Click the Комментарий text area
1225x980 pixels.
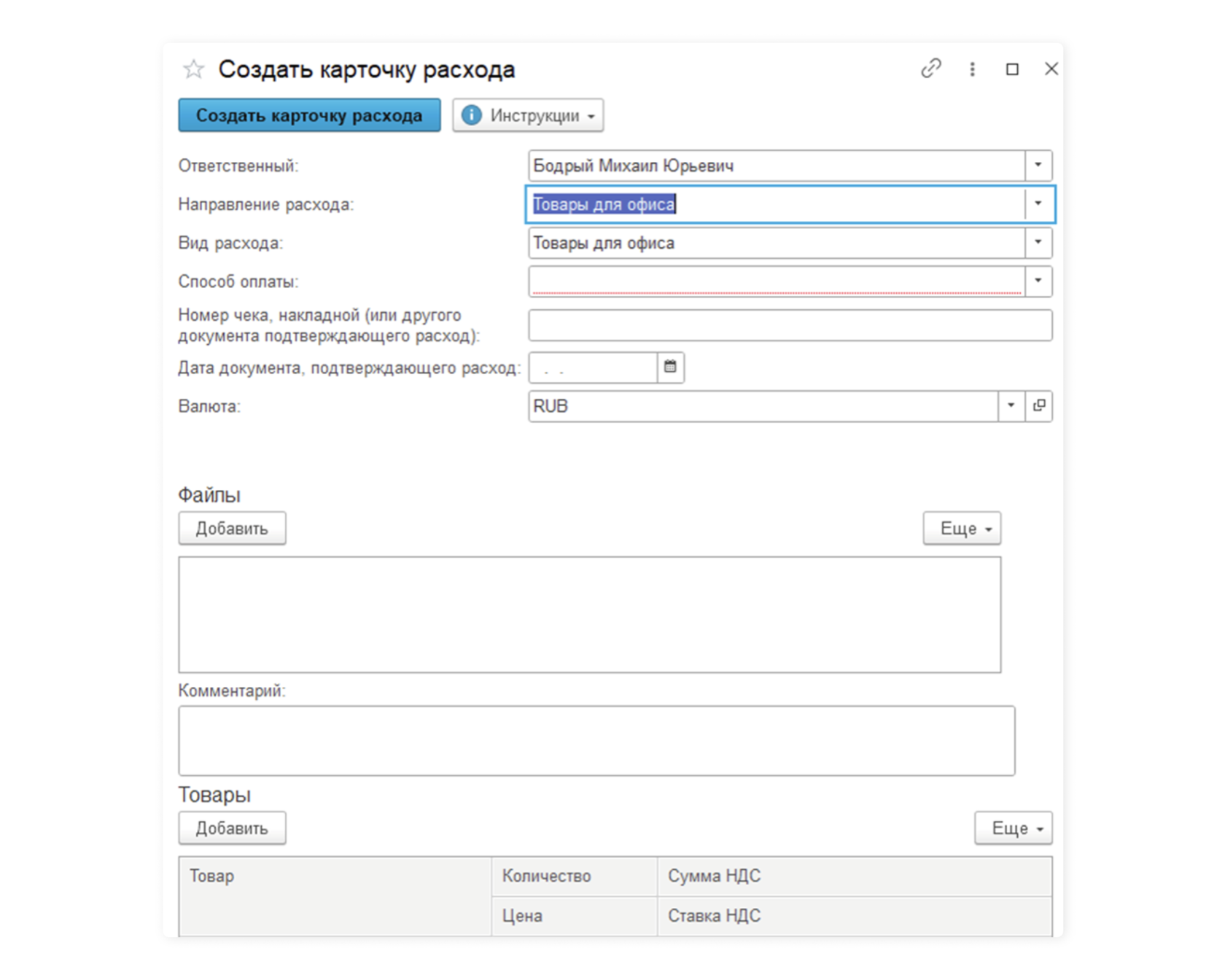[596, 741]
